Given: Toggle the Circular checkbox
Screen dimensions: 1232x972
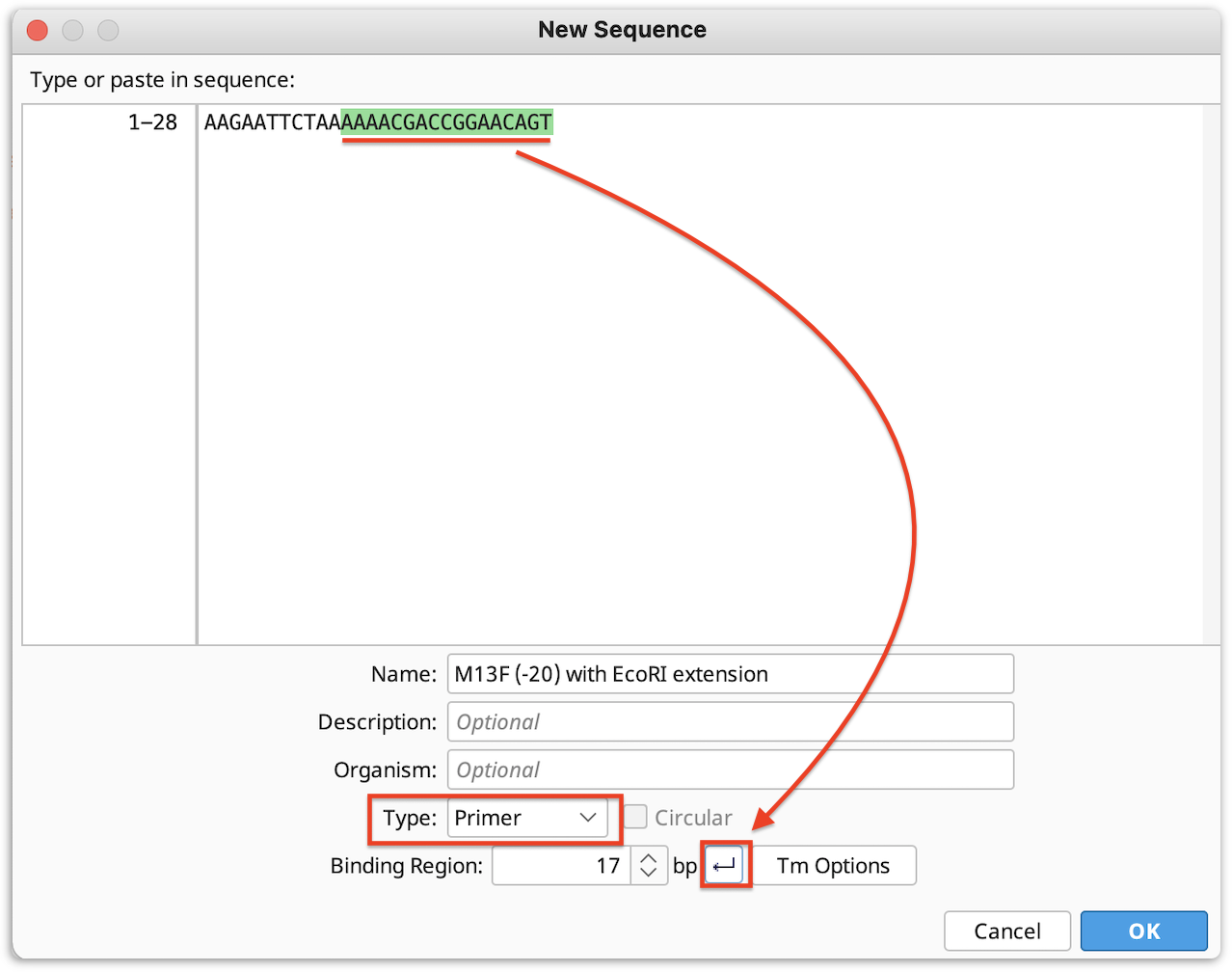Looking at the screenshot, I should click(635, 817).
